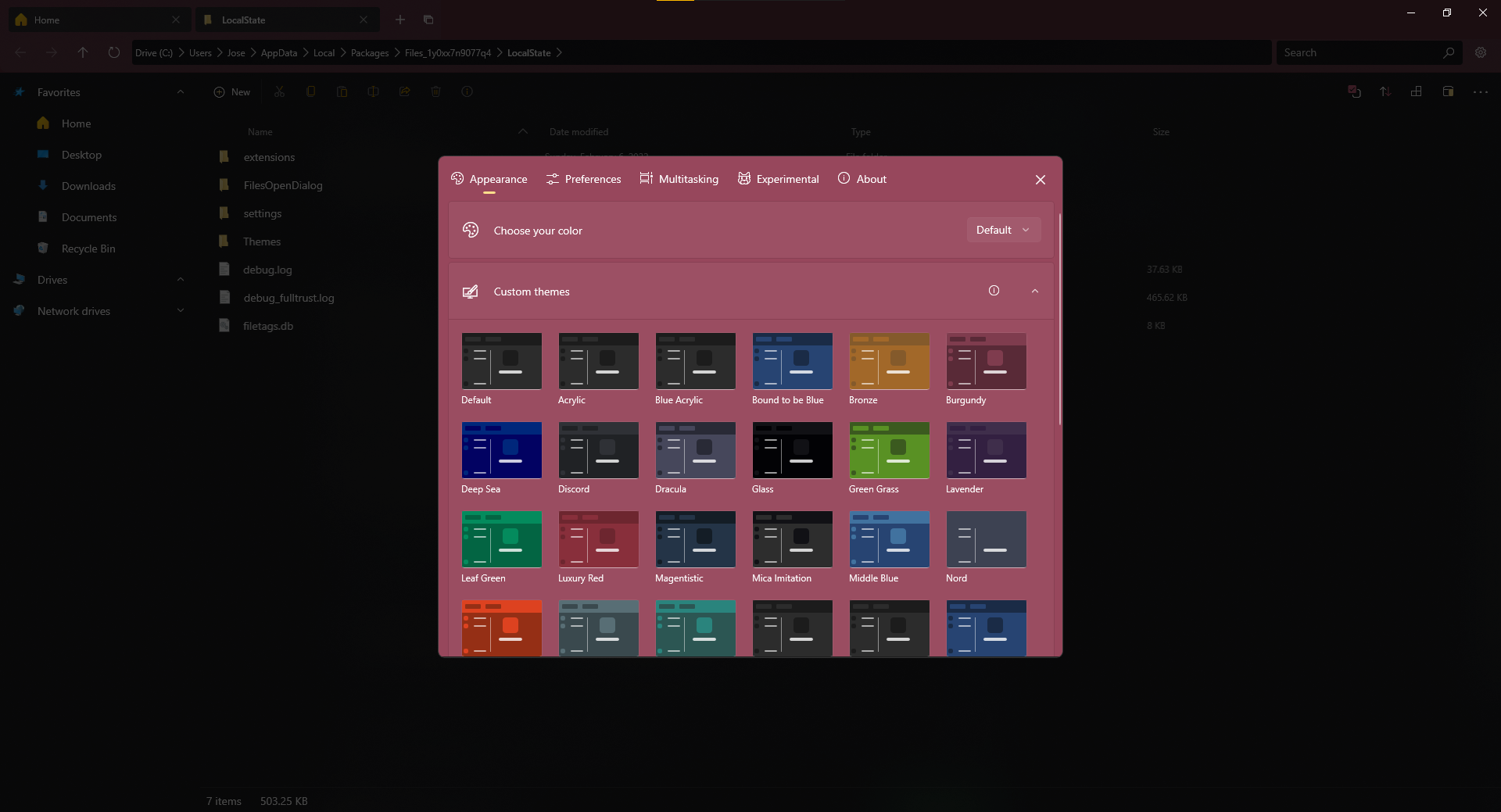Click the Copy icon in toolbar
This screenshot has height=812, width=1501.
click(310, 91)
